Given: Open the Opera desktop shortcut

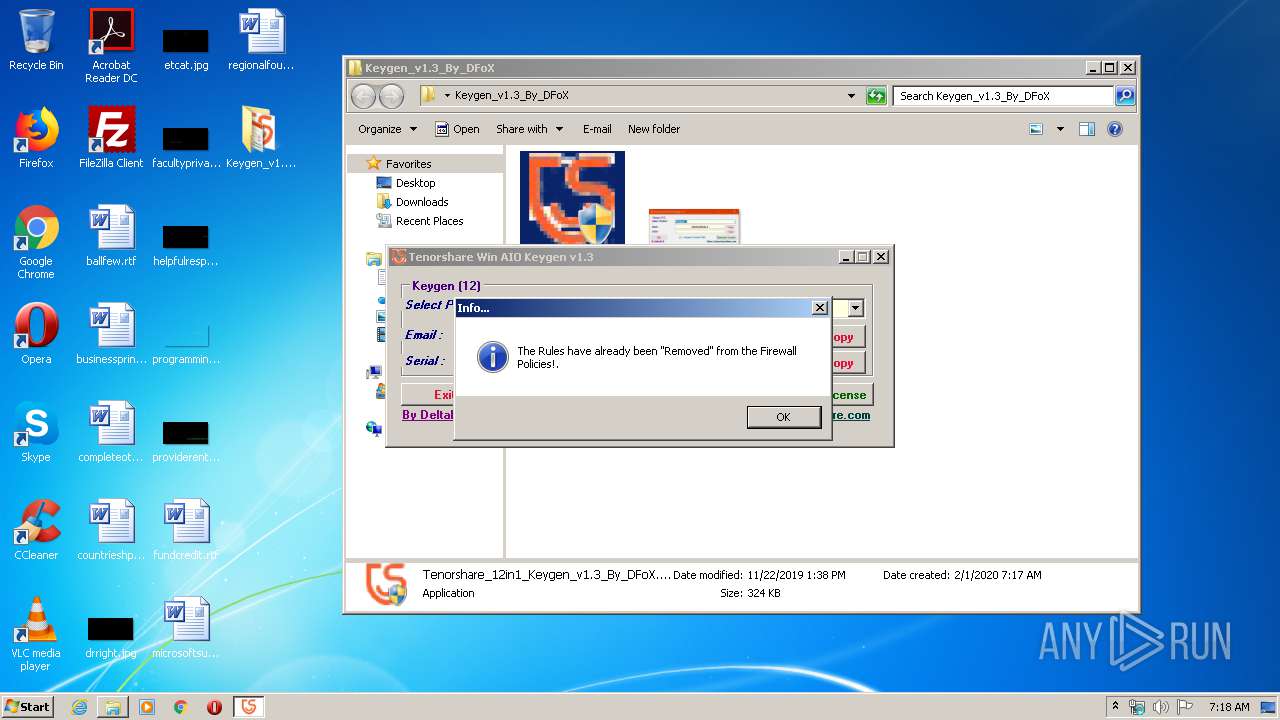Looking at the screenshot, I should click(x=36, y=334).
